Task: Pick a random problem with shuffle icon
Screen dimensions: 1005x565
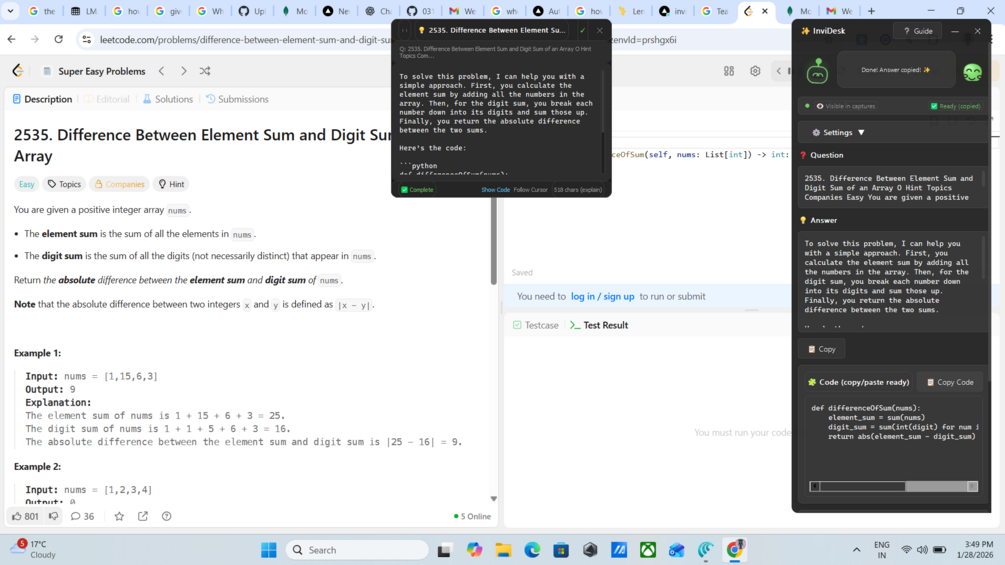Action: point(205,71)
